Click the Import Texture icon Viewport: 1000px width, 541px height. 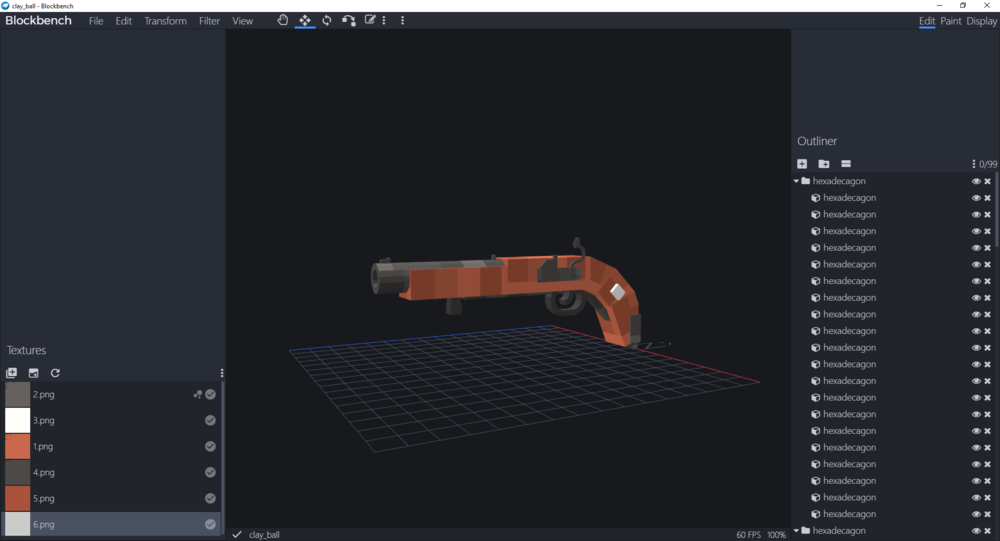click(12, 373)
